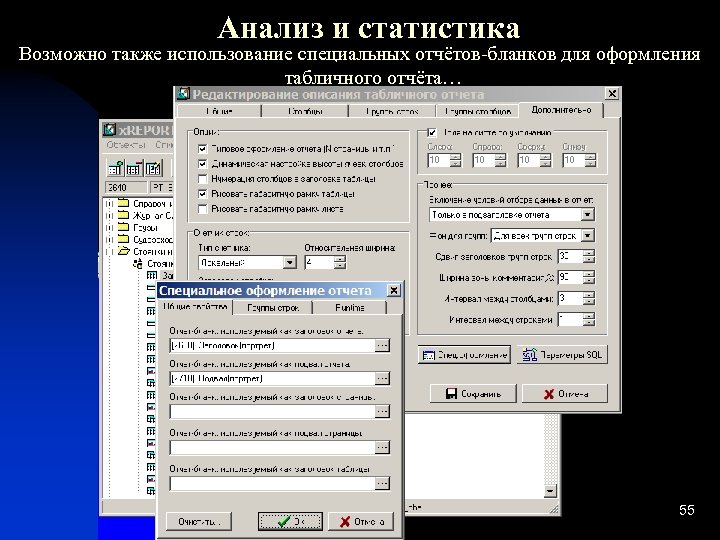Image resolution: width=720 pixels, height=540 pixels.
Task: Select the Судозаход tree item
Action: click(152, 239)
